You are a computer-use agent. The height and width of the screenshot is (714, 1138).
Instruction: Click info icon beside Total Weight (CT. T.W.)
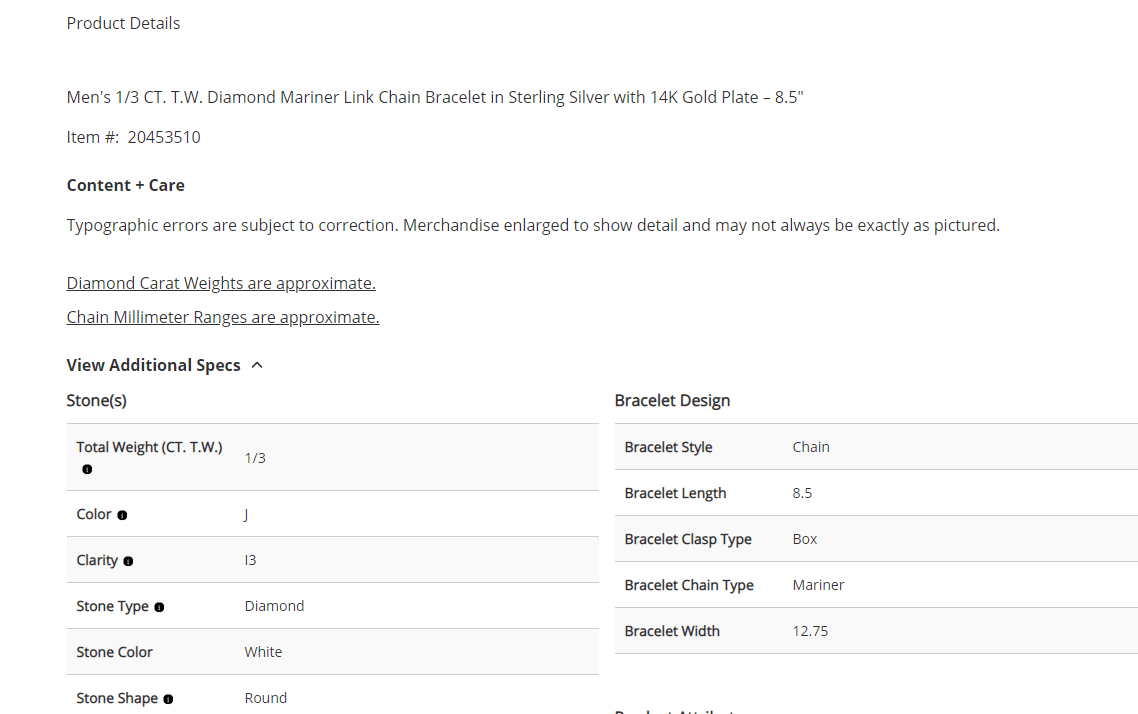[x=87, y=469]
